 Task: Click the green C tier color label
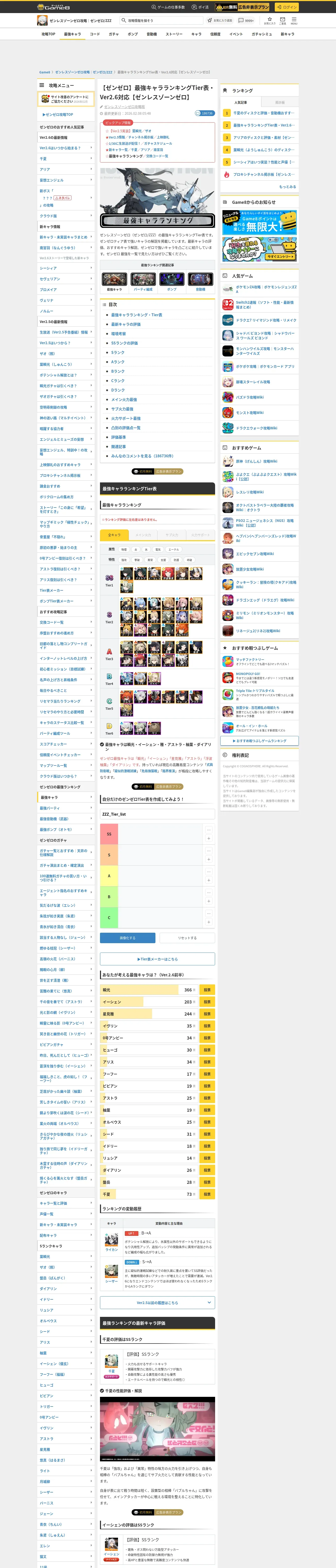pos(109,917)
